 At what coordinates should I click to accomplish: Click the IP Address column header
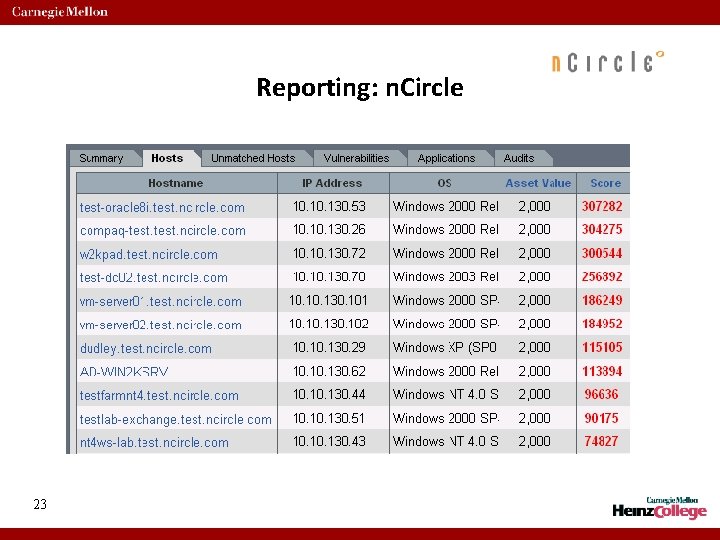(332, 183)
